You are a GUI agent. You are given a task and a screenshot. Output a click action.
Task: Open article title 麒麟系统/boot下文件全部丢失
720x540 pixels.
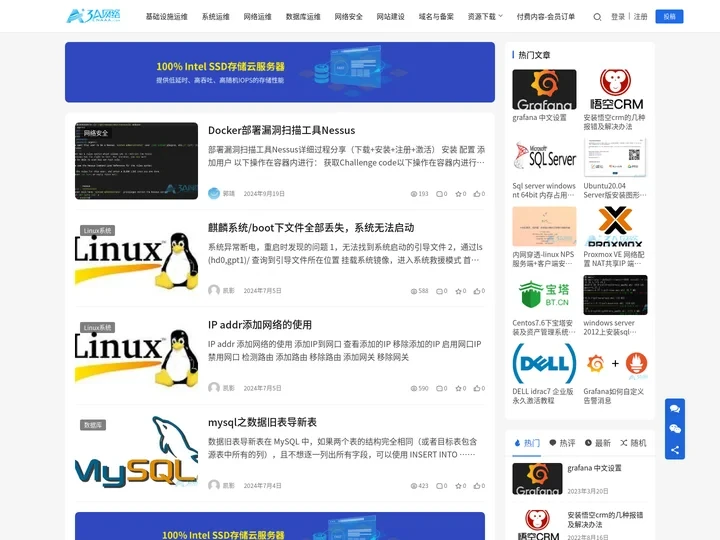coord(311,228)
